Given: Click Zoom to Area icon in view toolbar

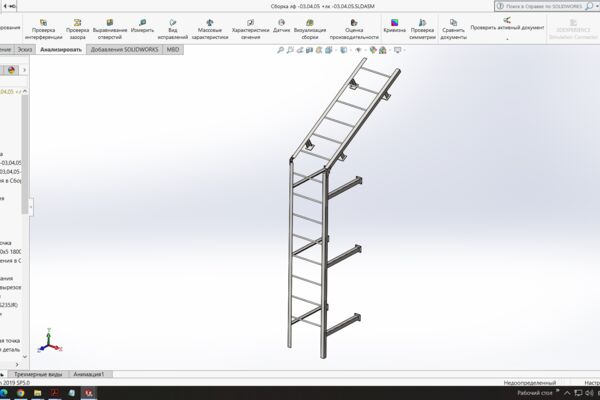Looking at the screenshot, I should tap(290, 50).
